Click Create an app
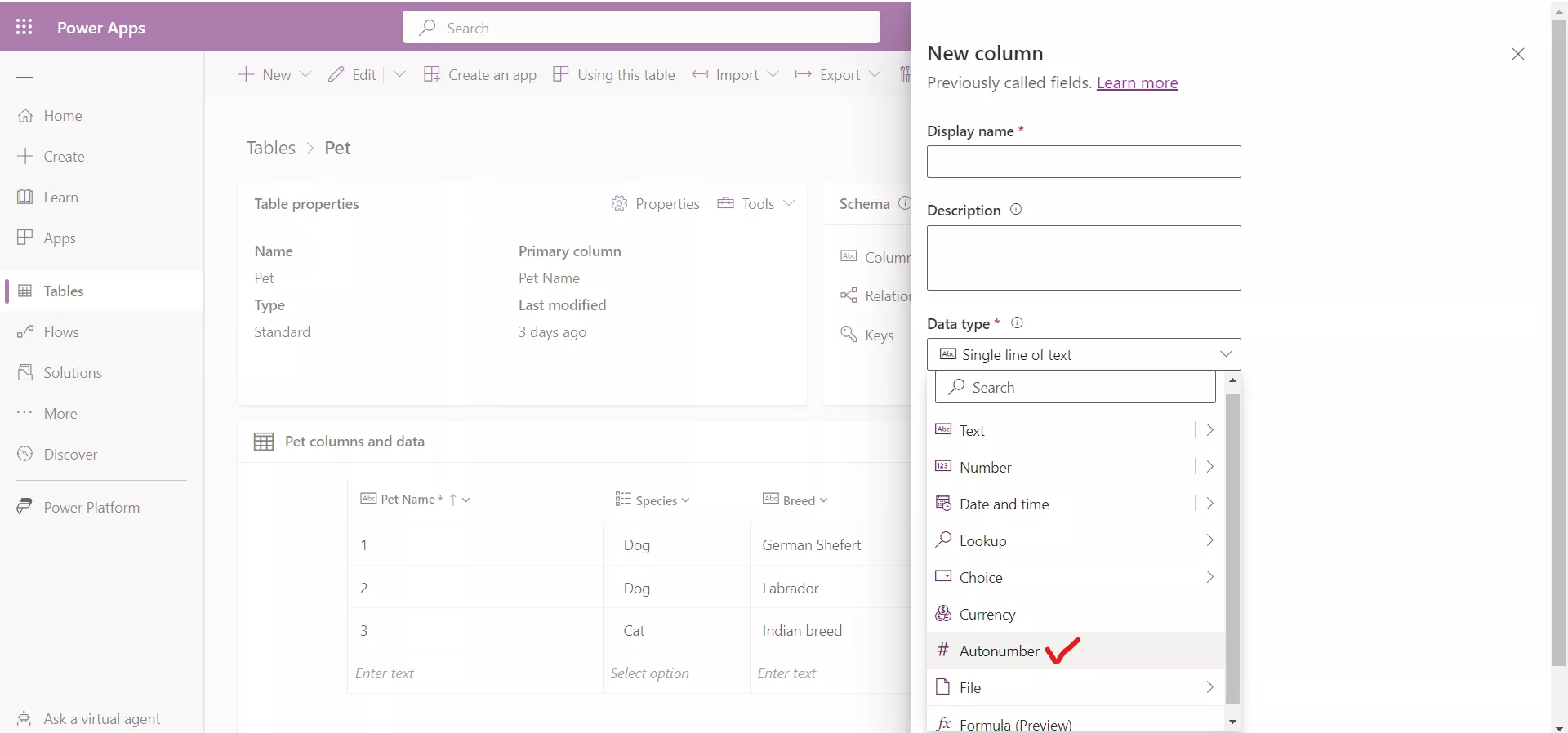 (480, 75)
